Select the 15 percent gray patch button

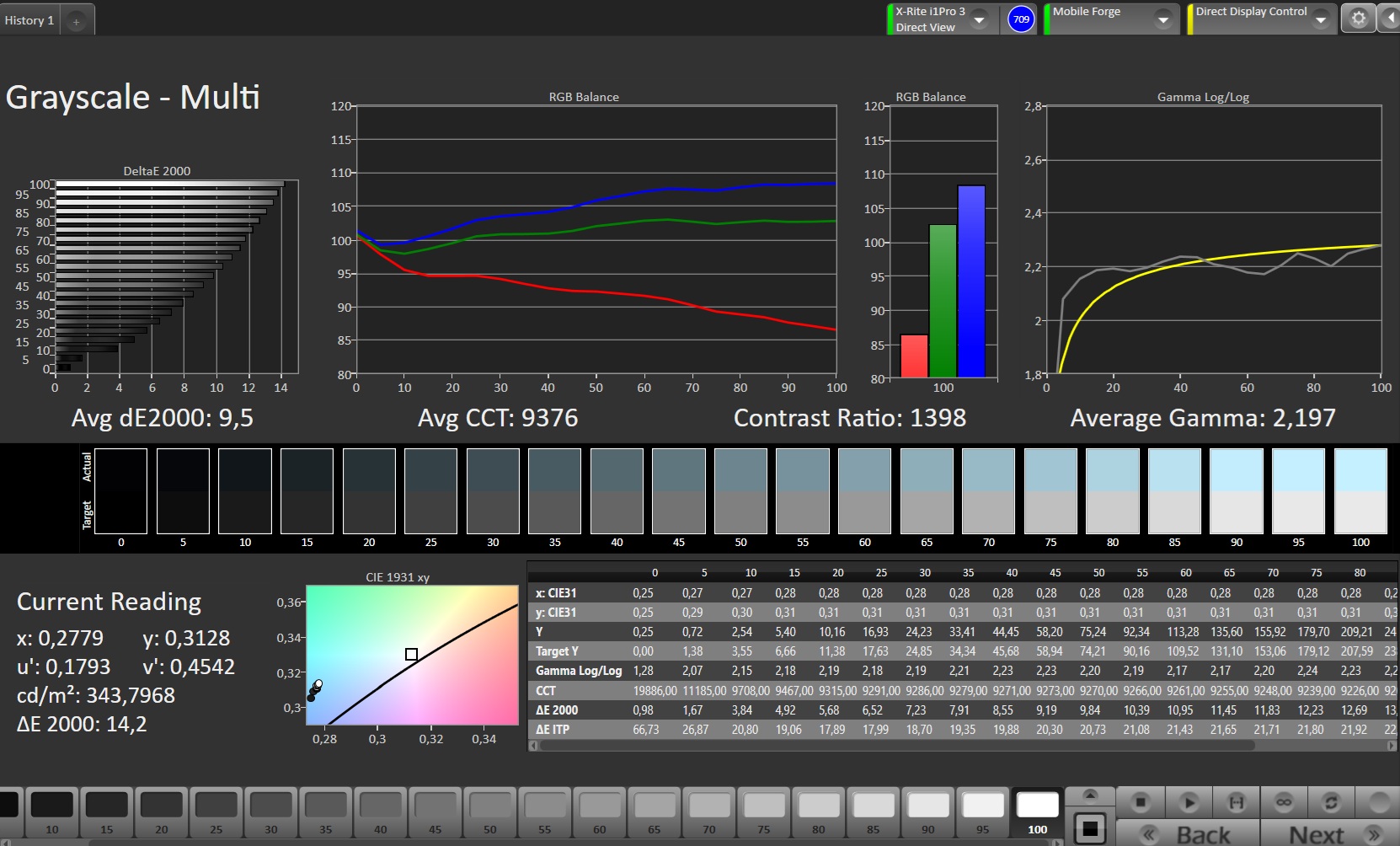tap(107, 813)
